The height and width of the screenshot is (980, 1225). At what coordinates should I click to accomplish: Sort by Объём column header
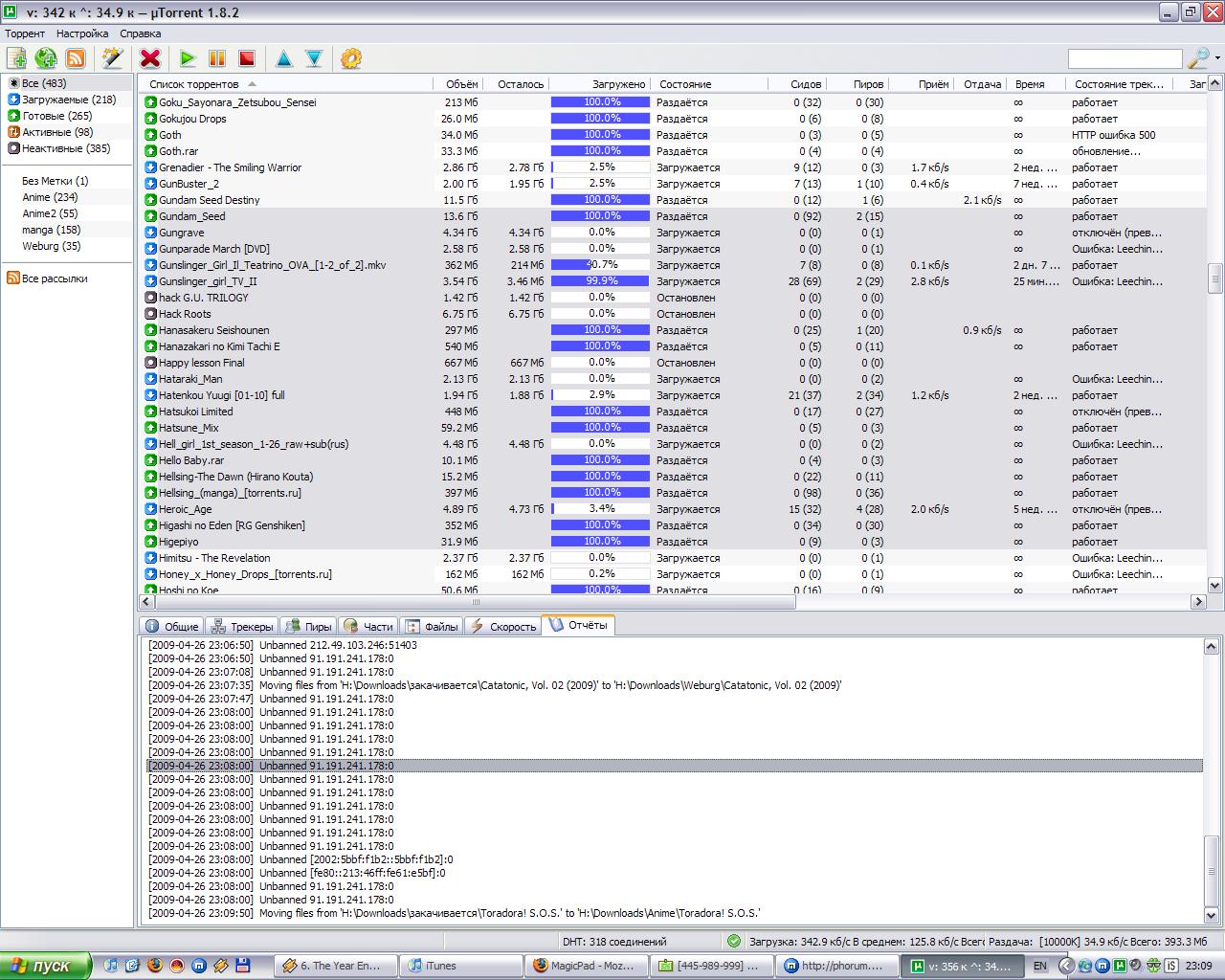coord(457,84)
